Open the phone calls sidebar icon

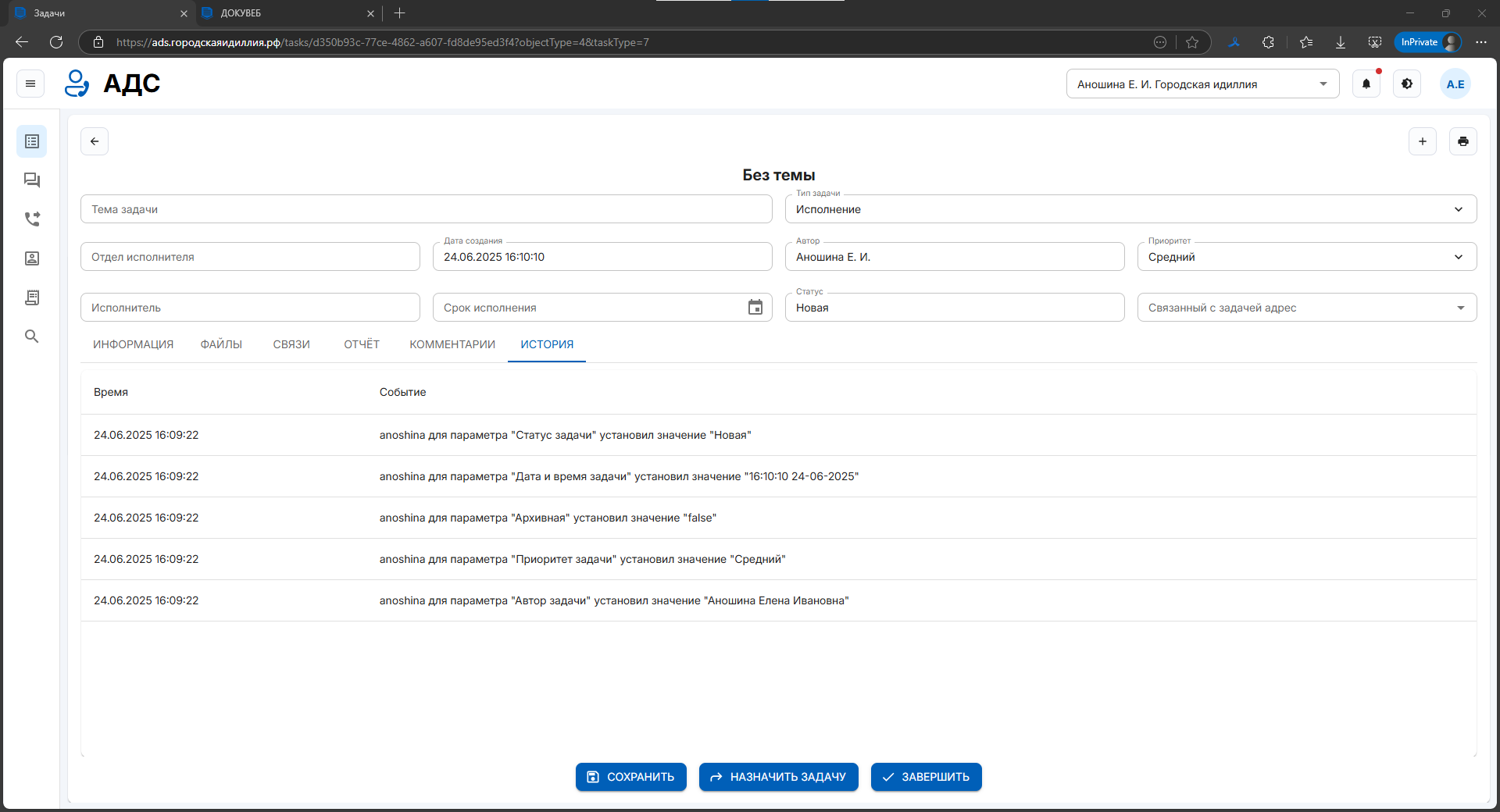coord(32,219)
